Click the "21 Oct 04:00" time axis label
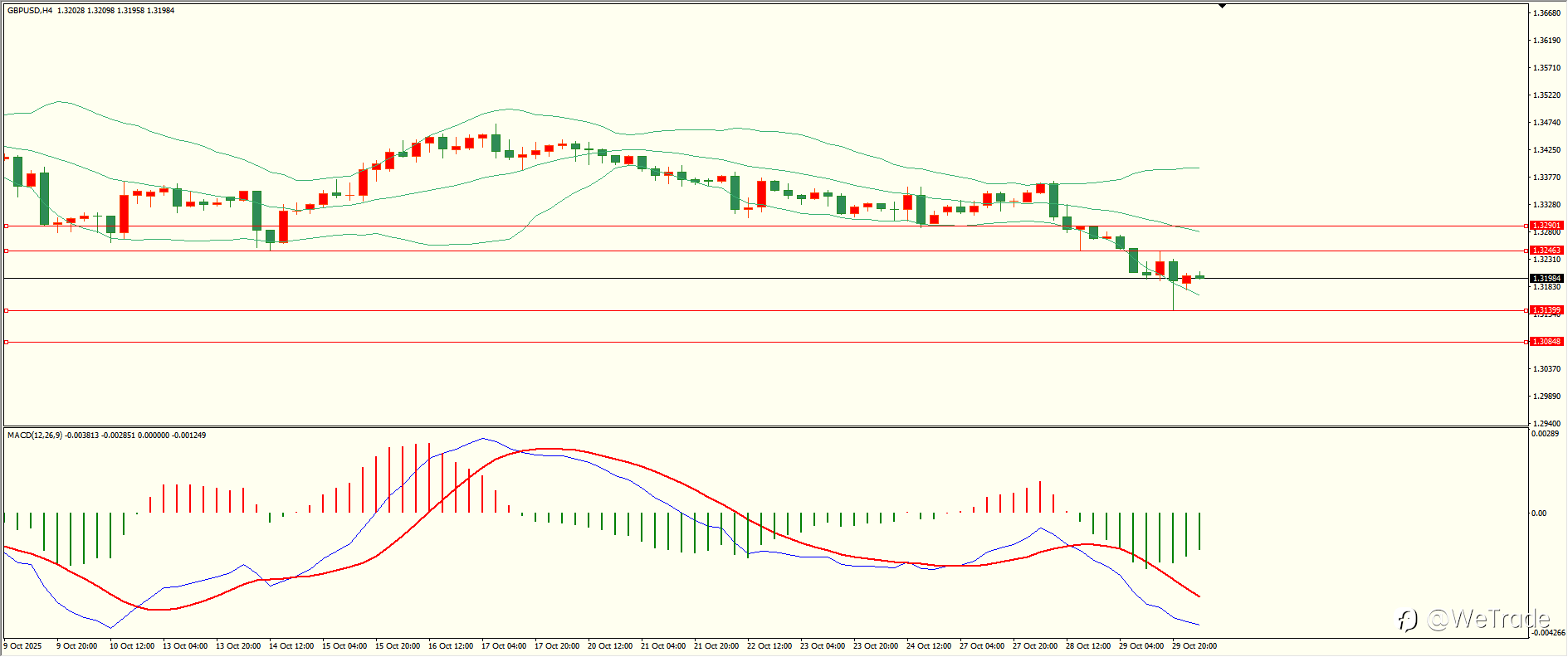The image size is (1568, 657). [x=663, y=646]
